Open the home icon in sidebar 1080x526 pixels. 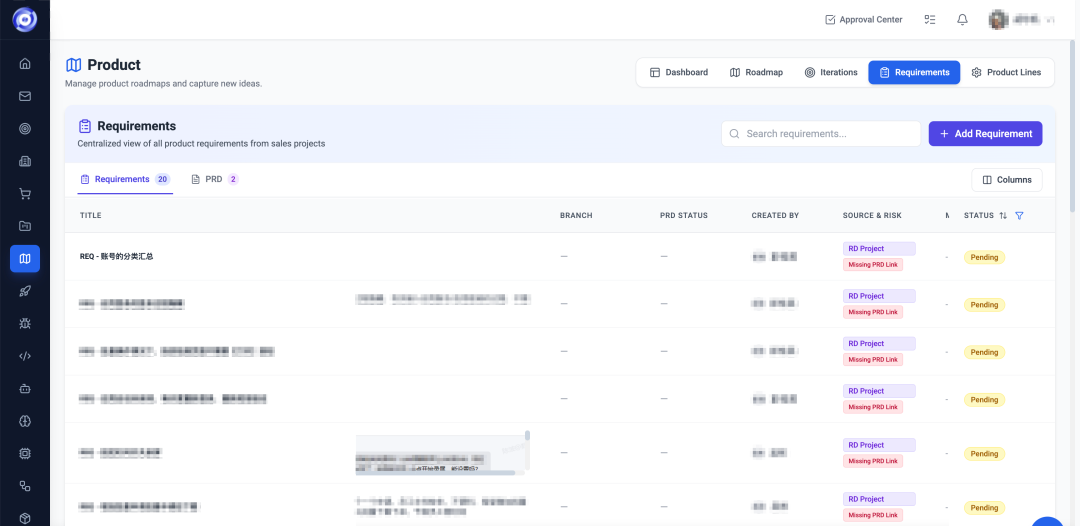tap(25, 64)
